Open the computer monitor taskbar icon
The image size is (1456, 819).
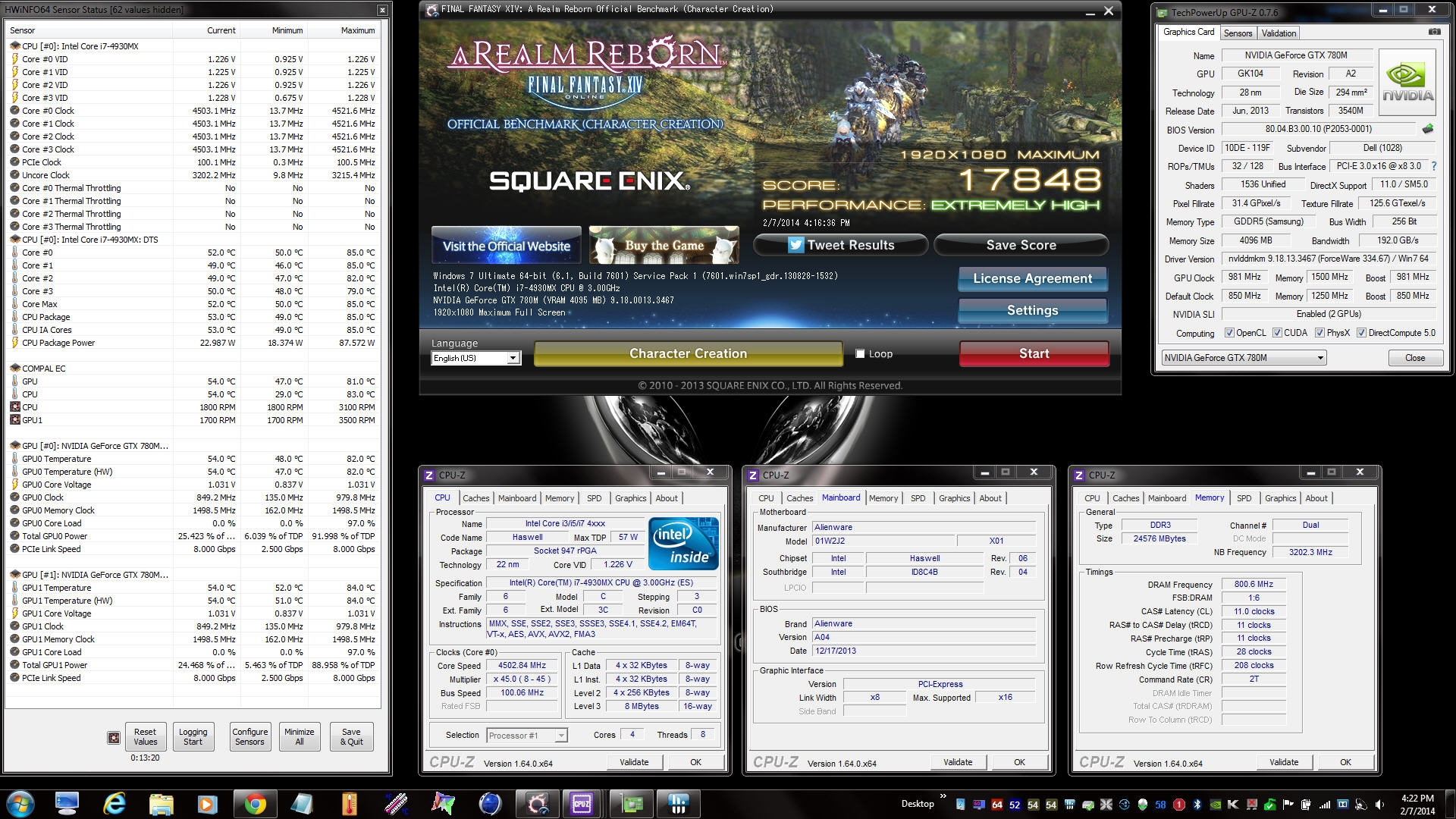point(67,804)
